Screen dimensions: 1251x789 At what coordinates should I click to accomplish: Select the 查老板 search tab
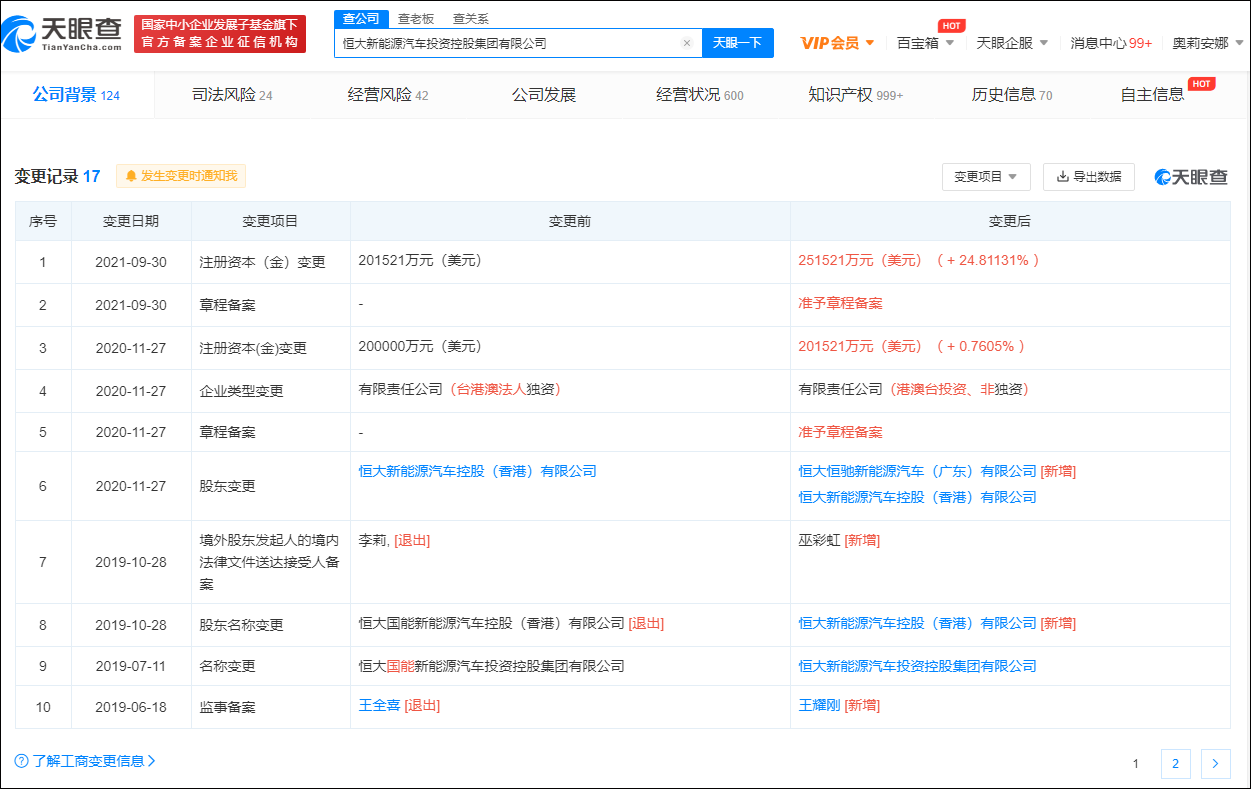415,18
